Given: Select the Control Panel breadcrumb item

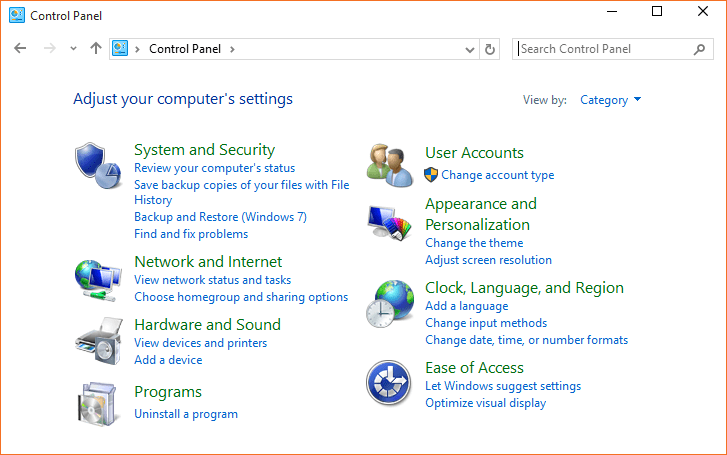Looking at the screenshot, I should 186,49.
